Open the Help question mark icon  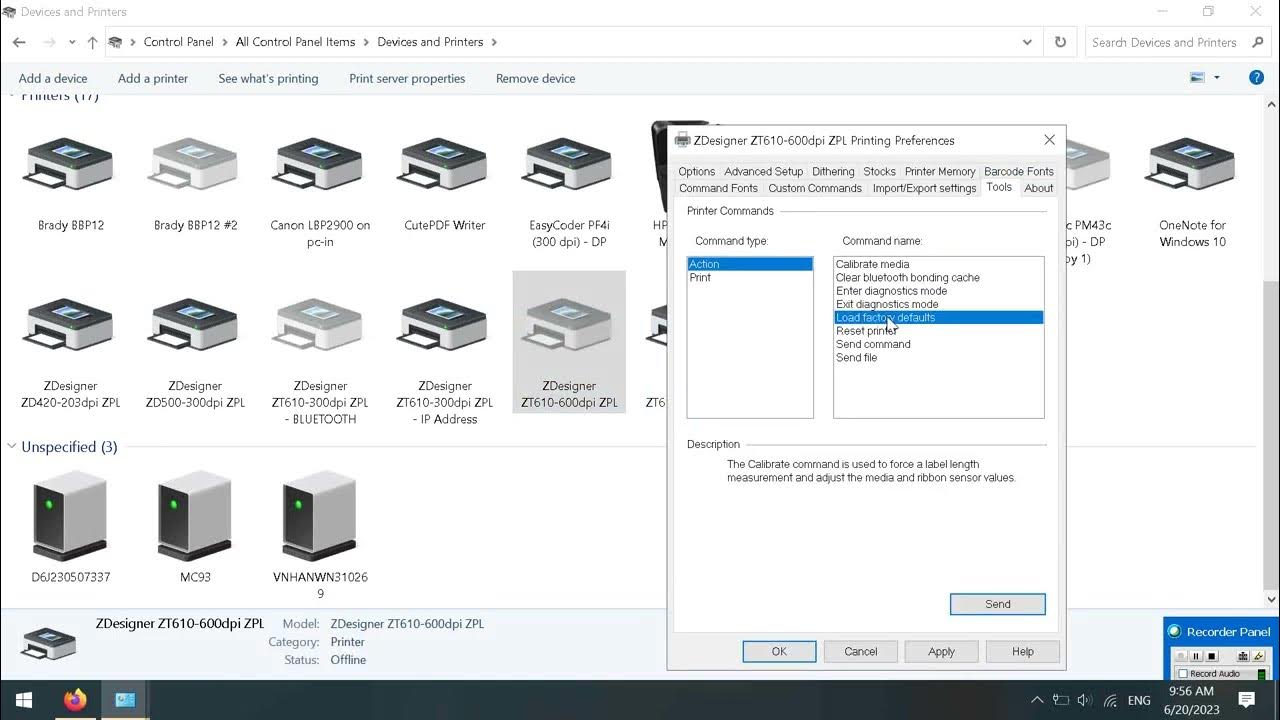1256,78
